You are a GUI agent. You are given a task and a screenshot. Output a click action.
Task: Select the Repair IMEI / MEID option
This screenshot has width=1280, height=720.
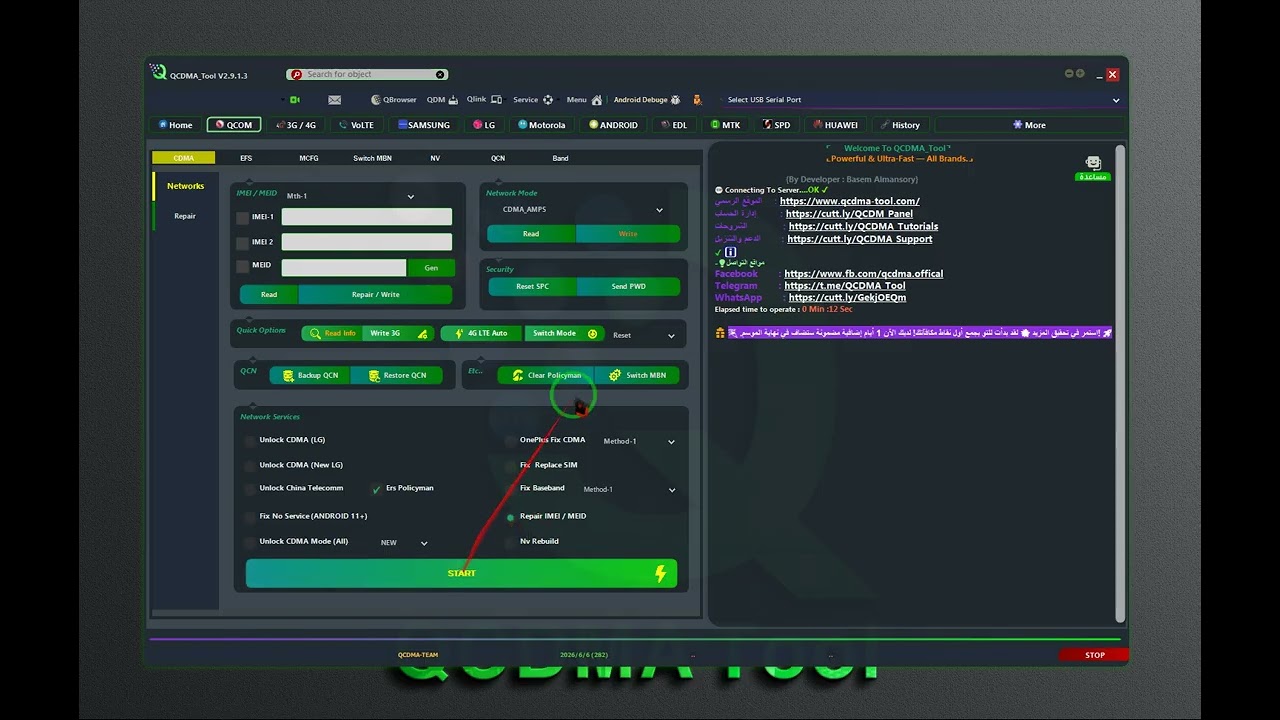[x=511, y=517]
